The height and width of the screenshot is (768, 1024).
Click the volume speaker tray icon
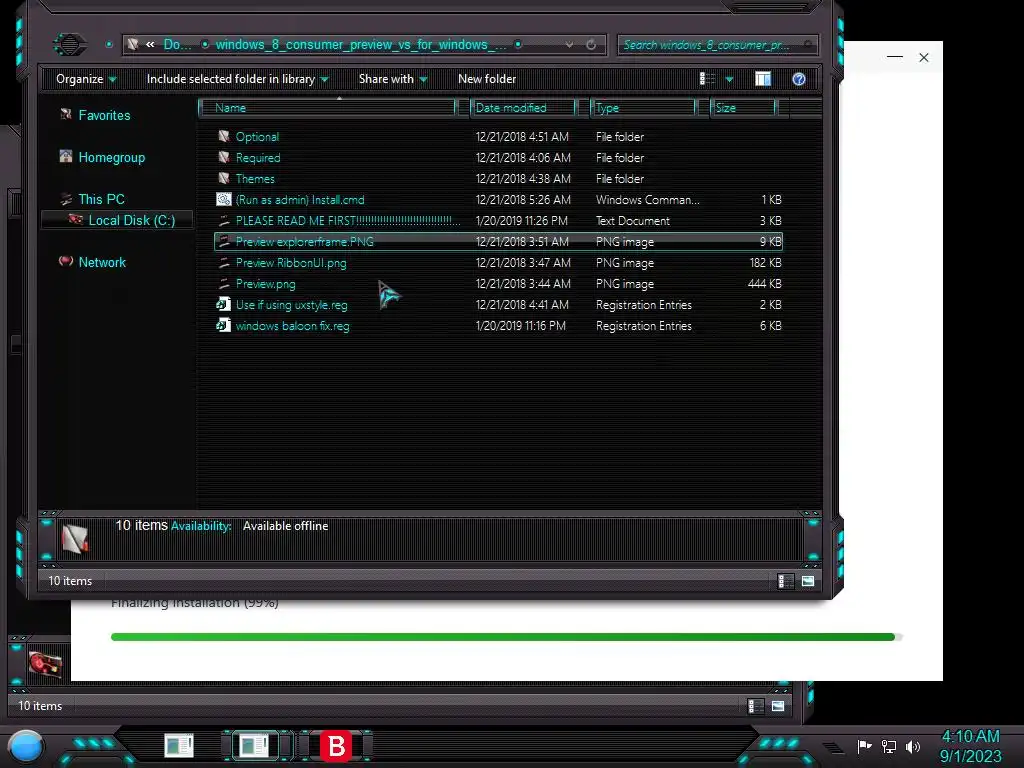tap(913, 746)
